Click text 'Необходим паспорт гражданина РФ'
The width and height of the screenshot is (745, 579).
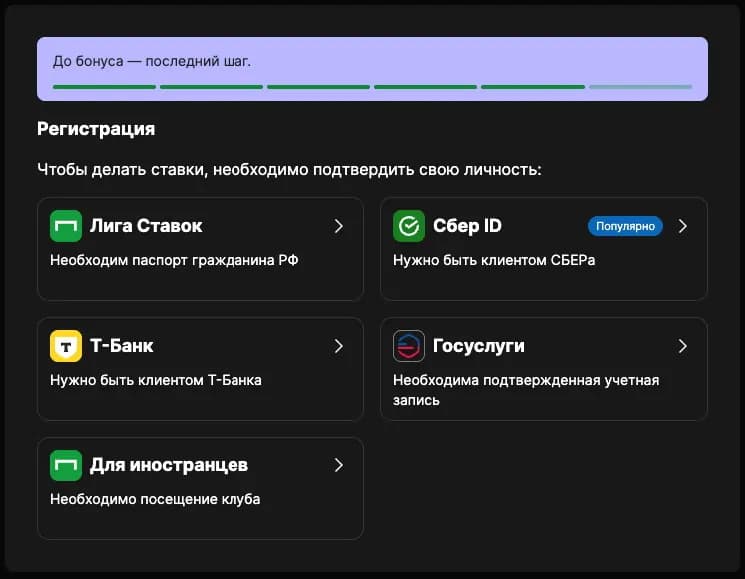point(174,260)
